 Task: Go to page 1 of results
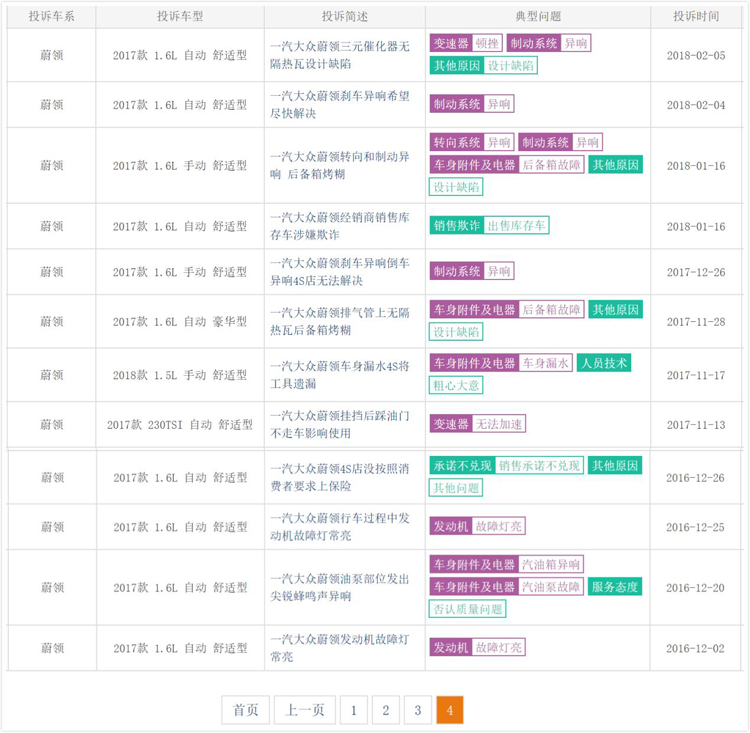tap(353, 710)
